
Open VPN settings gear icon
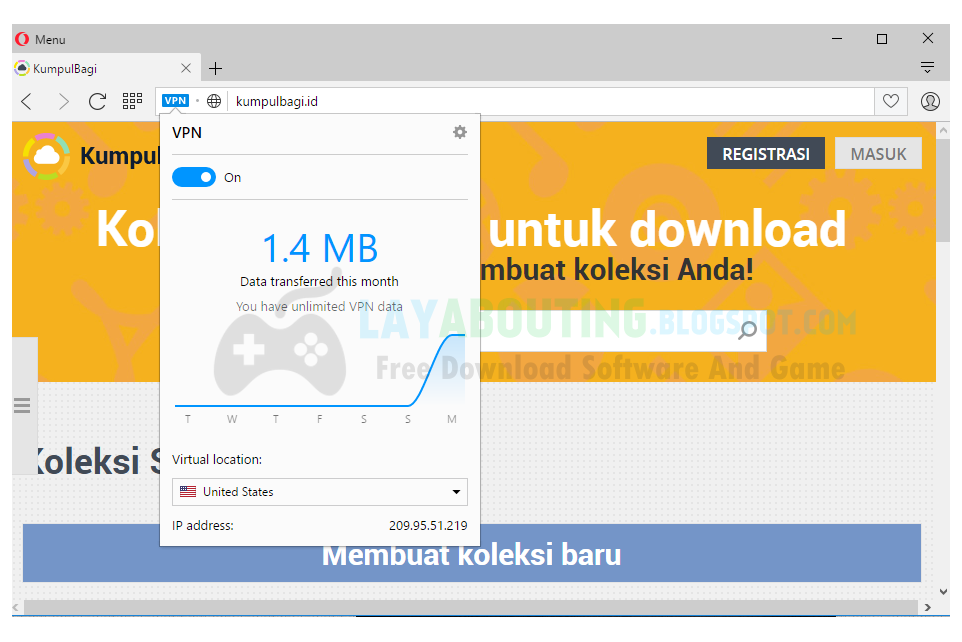(x=460, y=132)
